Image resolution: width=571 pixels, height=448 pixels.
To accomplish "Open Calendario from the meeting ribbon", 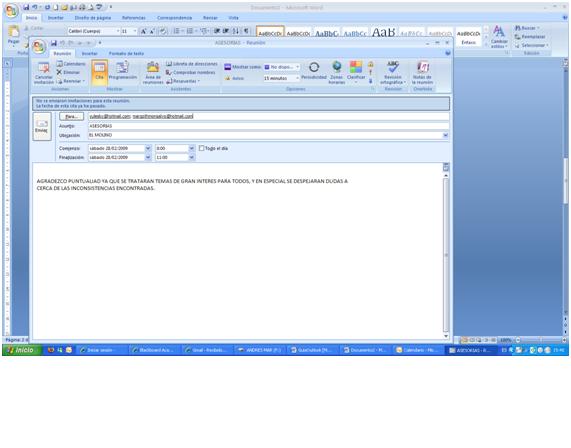I will click(71, 64).
